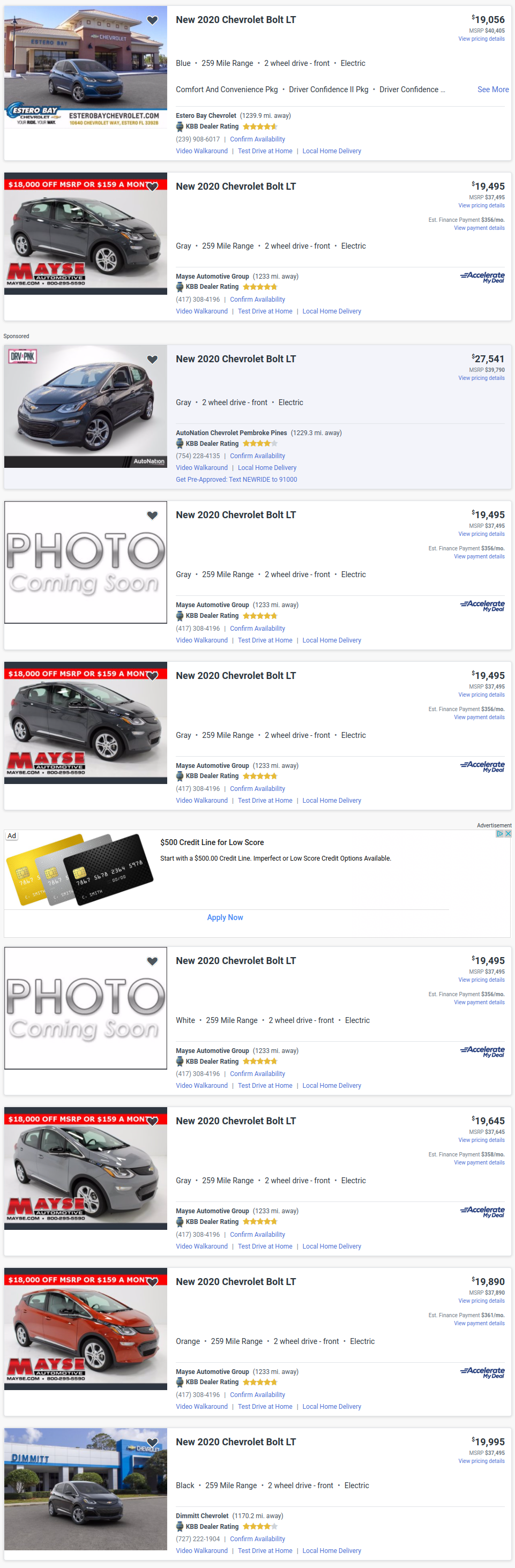The image size is (515, 1568).
Task: Open Get Pre-Approved text NEWRIDE link
Action: [236, 480]
